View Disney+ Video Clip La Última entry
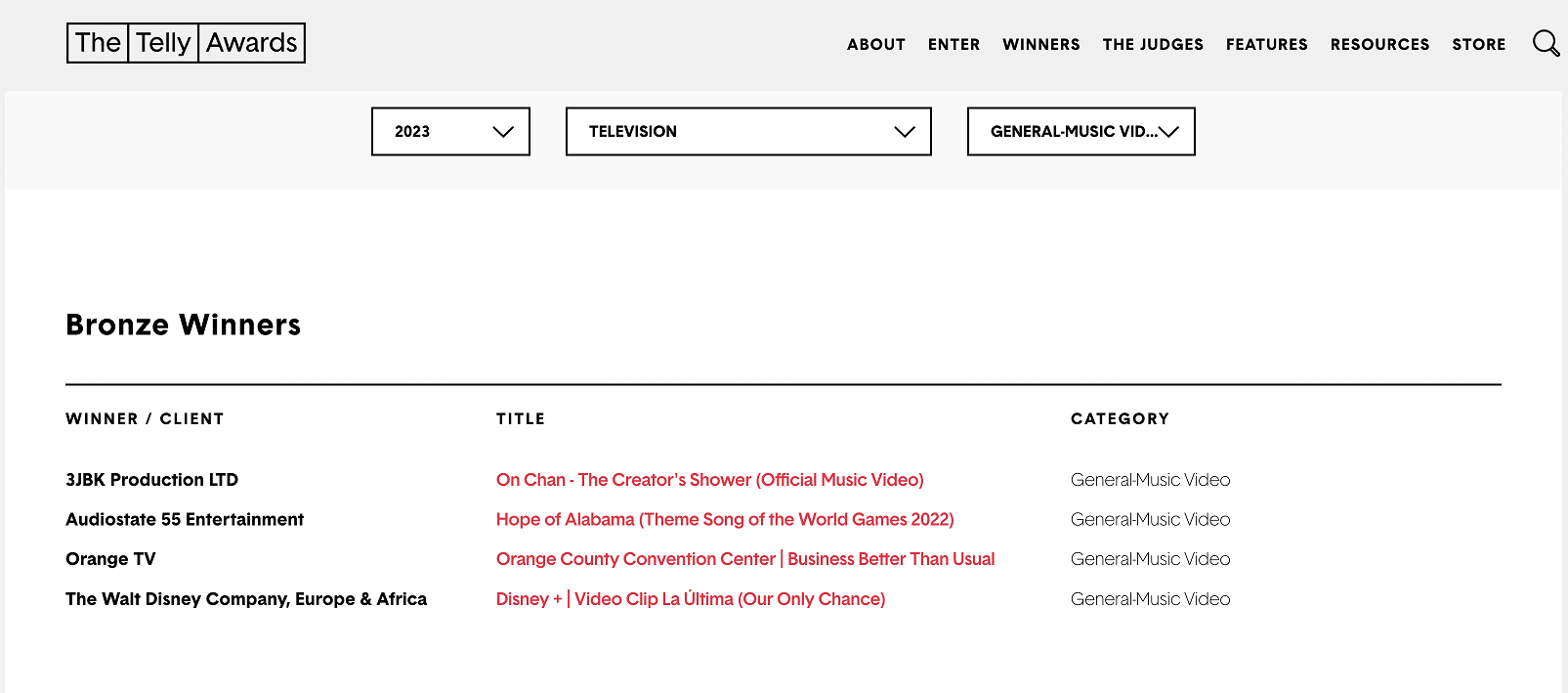 click(x=690, y=599)
